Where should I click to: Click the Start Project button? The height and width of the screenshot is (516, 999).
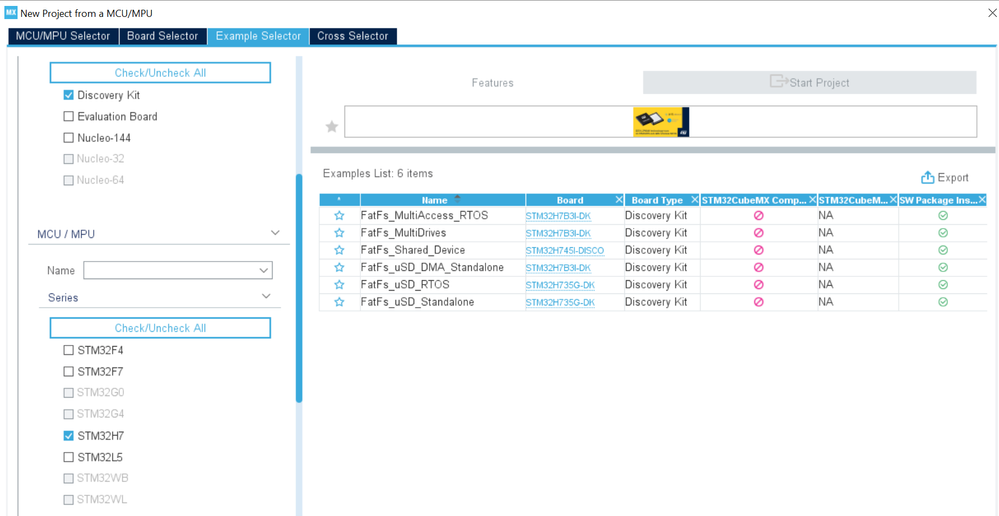click(x=809, y=82)
